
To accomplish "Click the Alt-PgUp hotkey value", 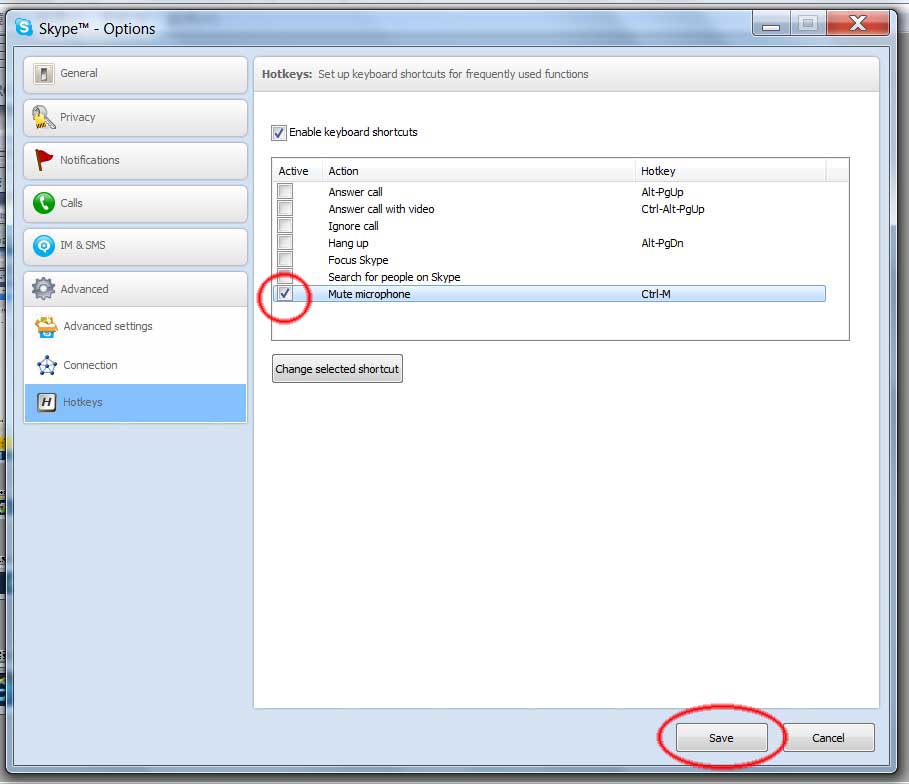I will coord(662,192).
